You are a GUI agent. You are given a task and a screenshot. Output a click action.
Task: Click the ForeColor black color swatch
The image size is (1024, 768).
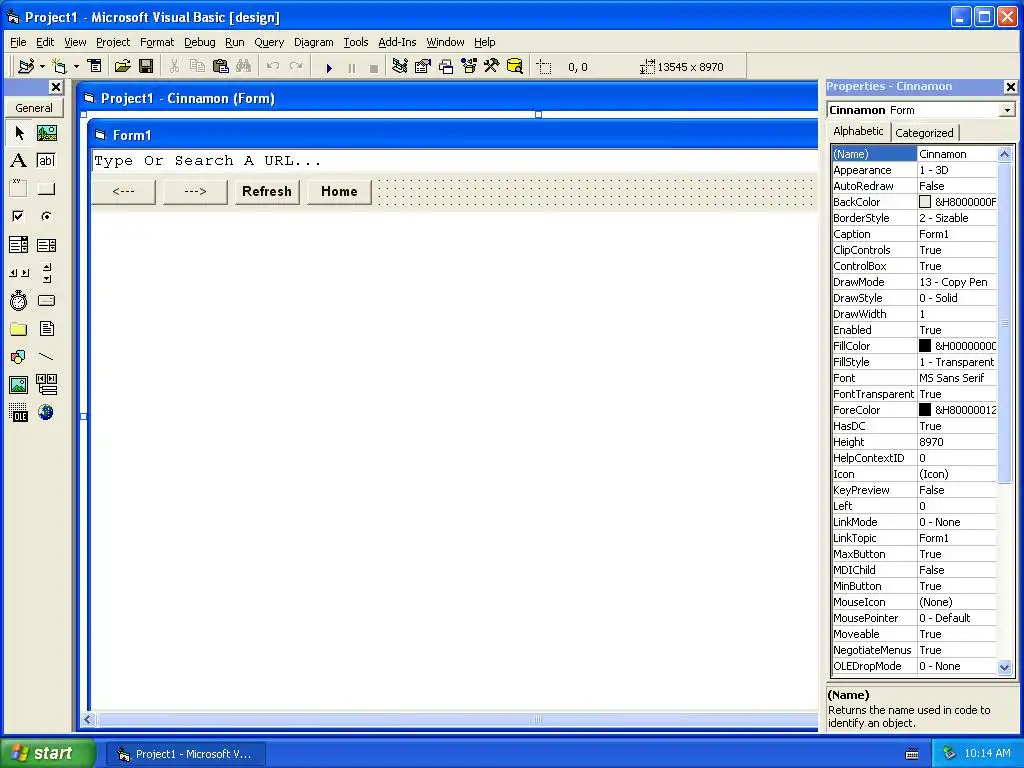click(x=925, y=409)
